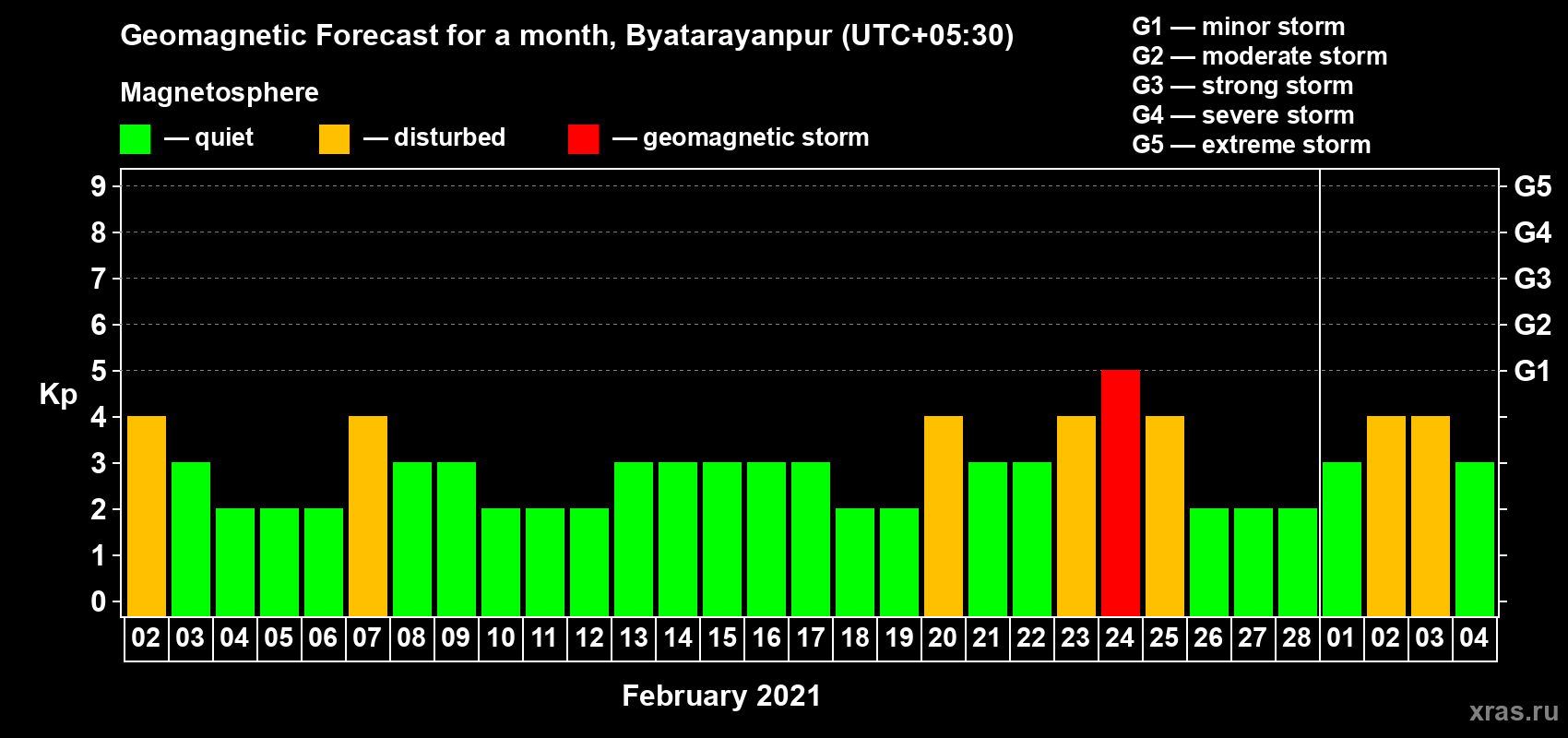Click the 'G2 — moderate storm' legend line
Screen dimensions: 1568x738
(1260, 56)
